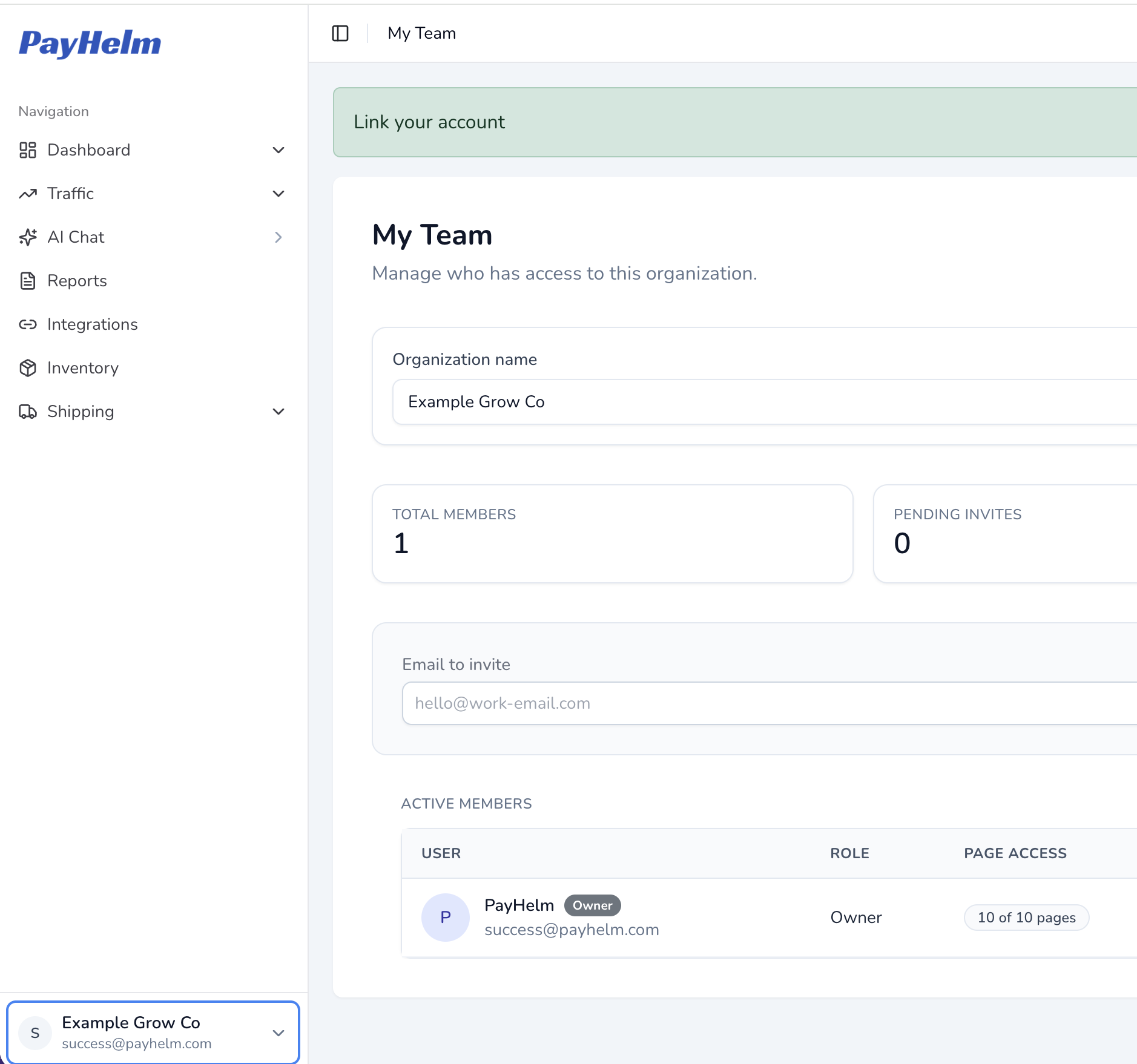Screen dimensions: 1137x1064
Task: Click the PayHelm logo
Action: pos(90,44)
